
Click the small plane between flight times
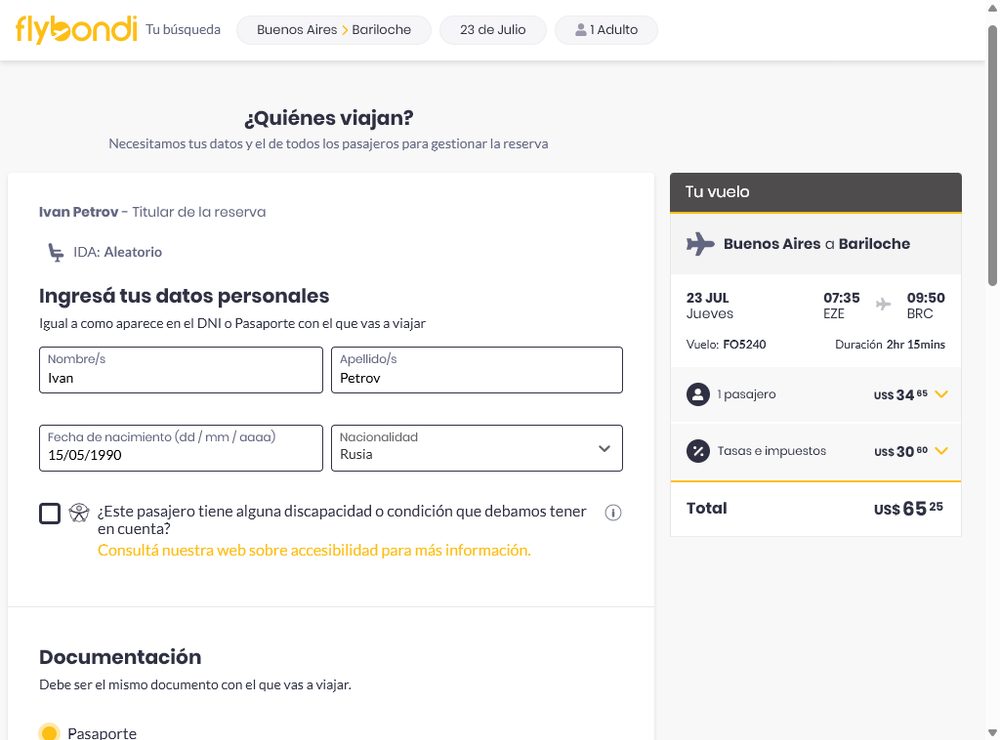point(883,304)
